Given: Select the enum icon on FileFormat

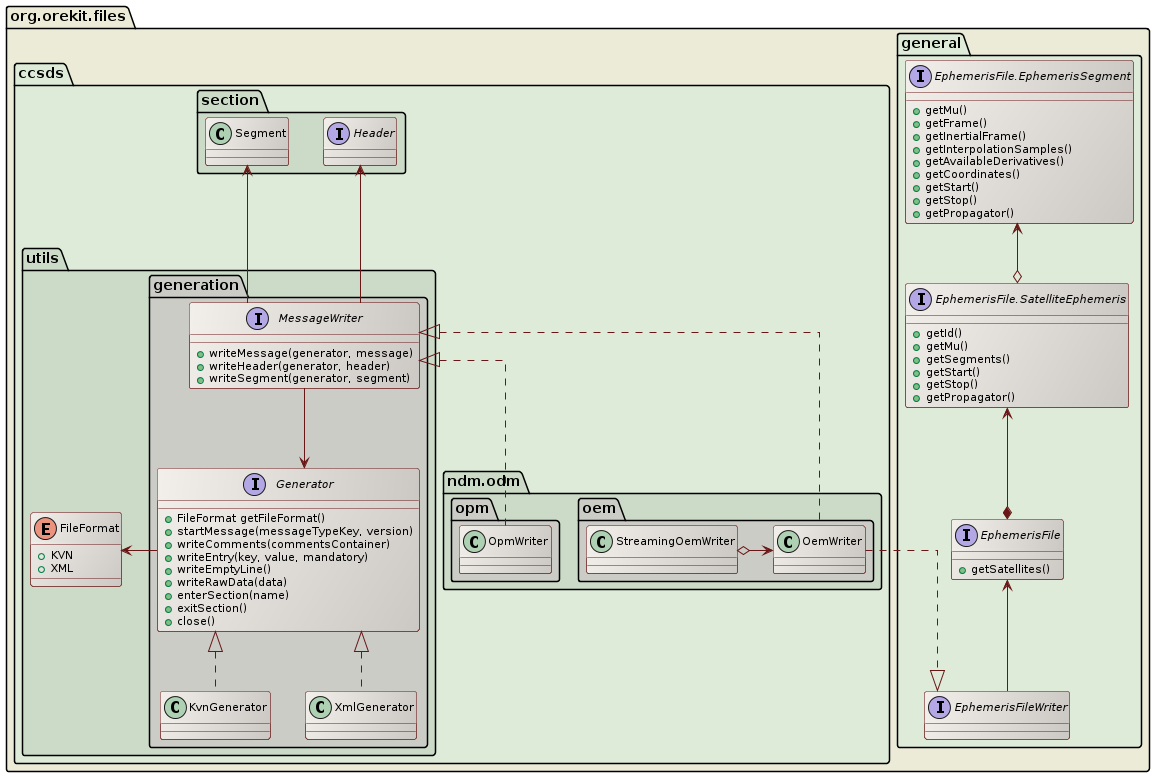Looking at the screenshot, I should pos(45,528).
